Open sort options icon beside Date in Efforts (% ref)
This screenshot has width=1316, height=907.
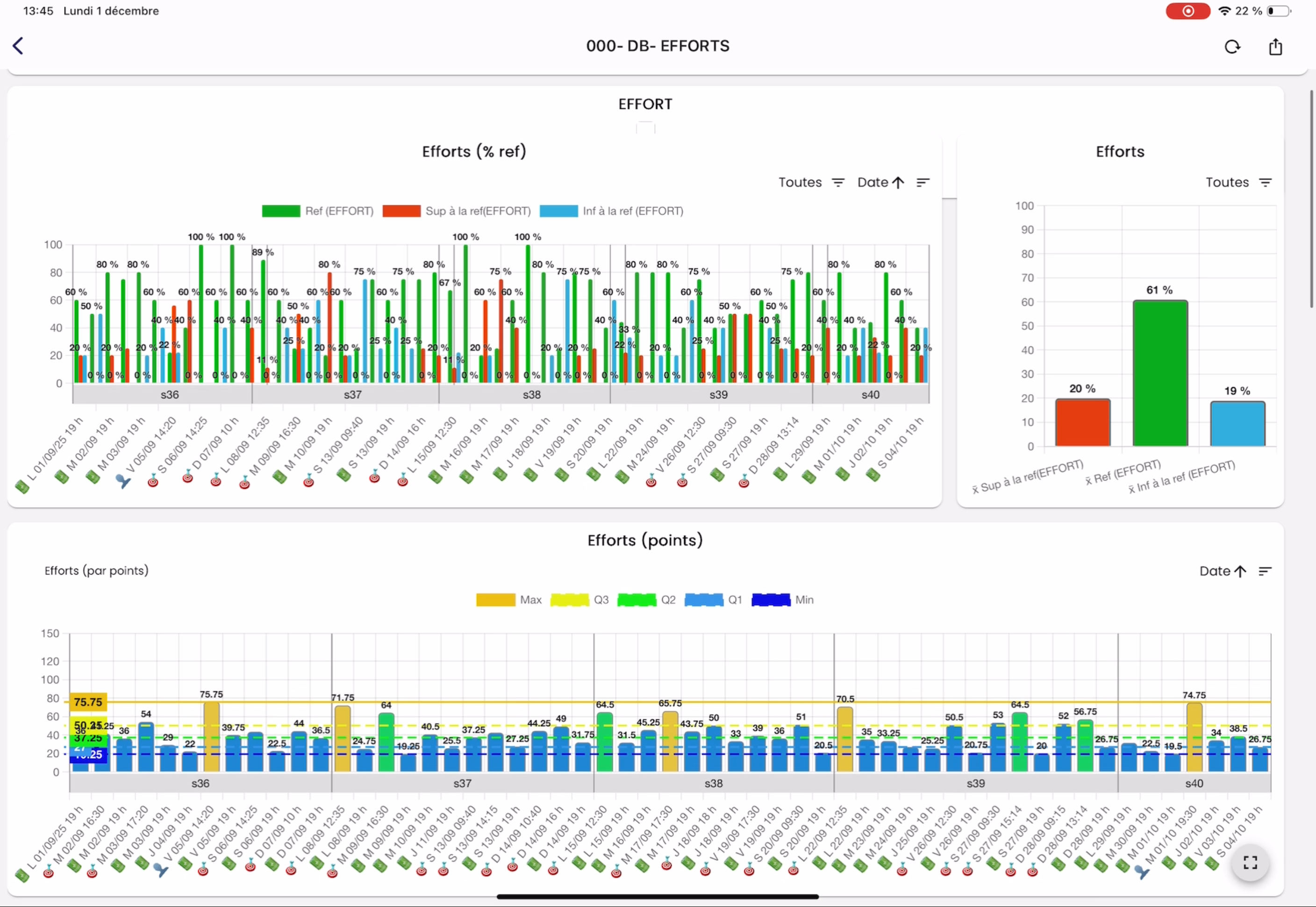923,182
